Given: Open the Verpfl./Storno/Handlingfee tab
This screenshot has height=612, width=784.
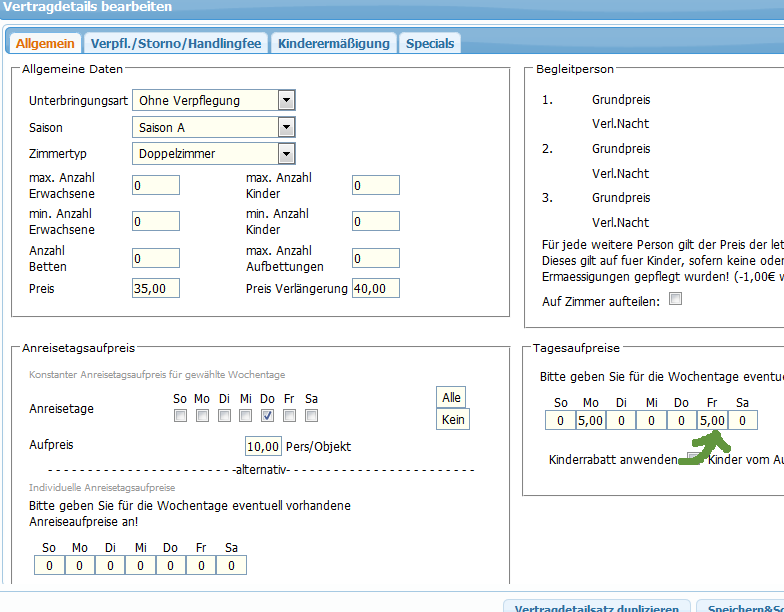Looking at the screenshot, I should tap(175, 43).
